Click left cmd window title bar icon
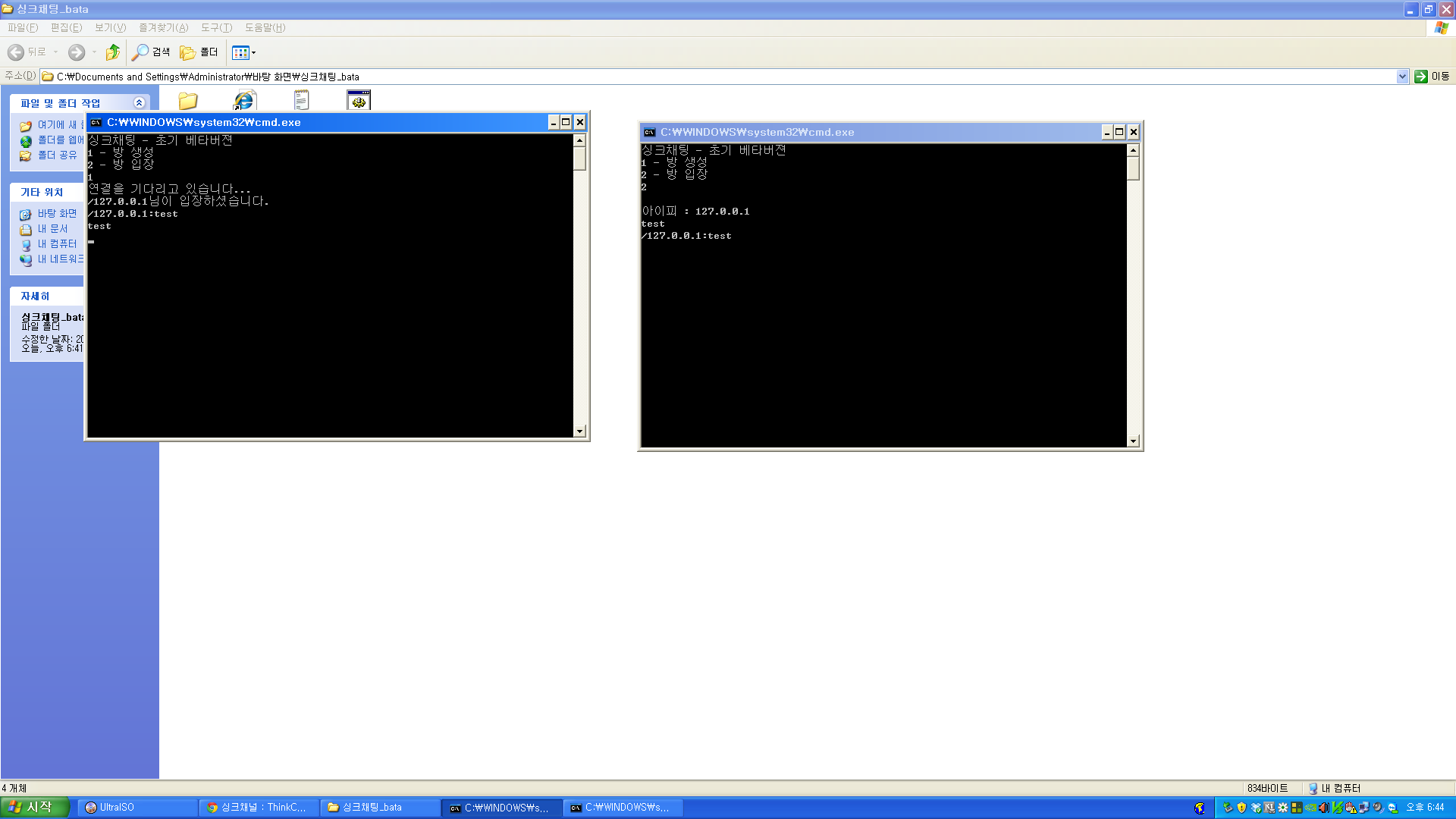This screenshot has width=1456, height=819. [96, 123]
